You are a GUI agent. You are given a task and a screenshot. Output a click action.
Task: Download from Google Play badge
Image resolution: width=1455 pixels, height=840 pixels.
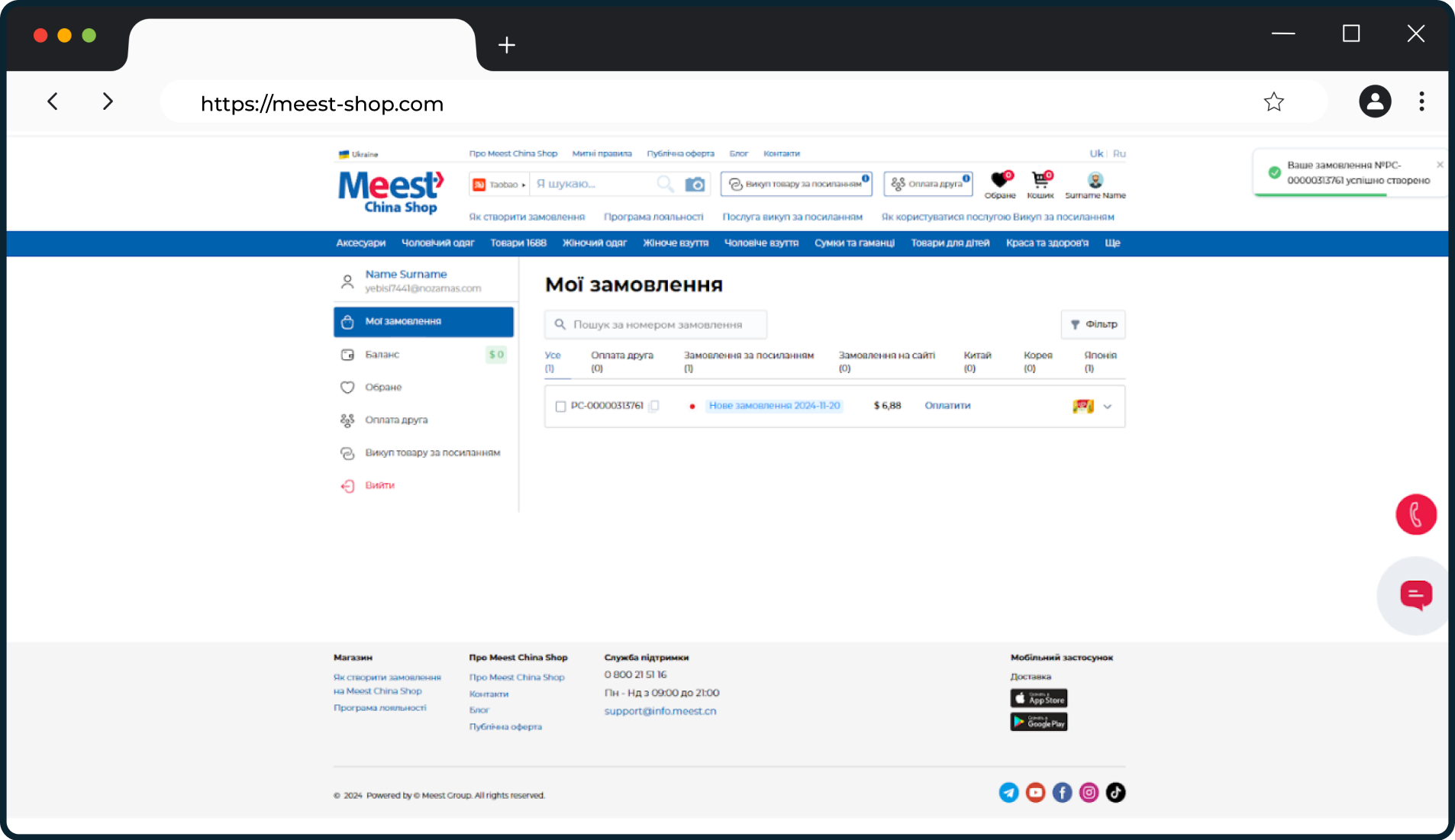pos(1039,722)
